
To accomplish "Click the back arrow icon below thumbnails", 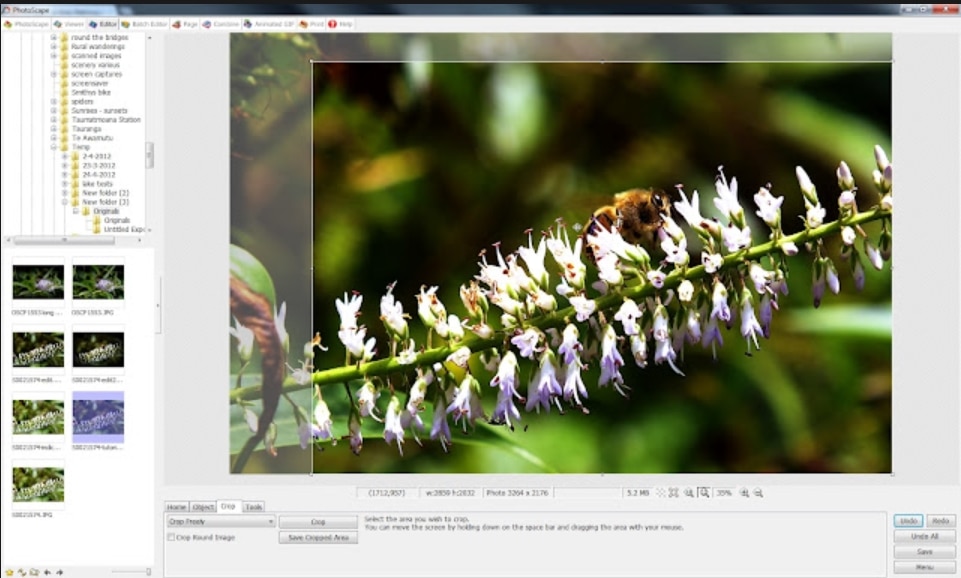I will 46,572.
